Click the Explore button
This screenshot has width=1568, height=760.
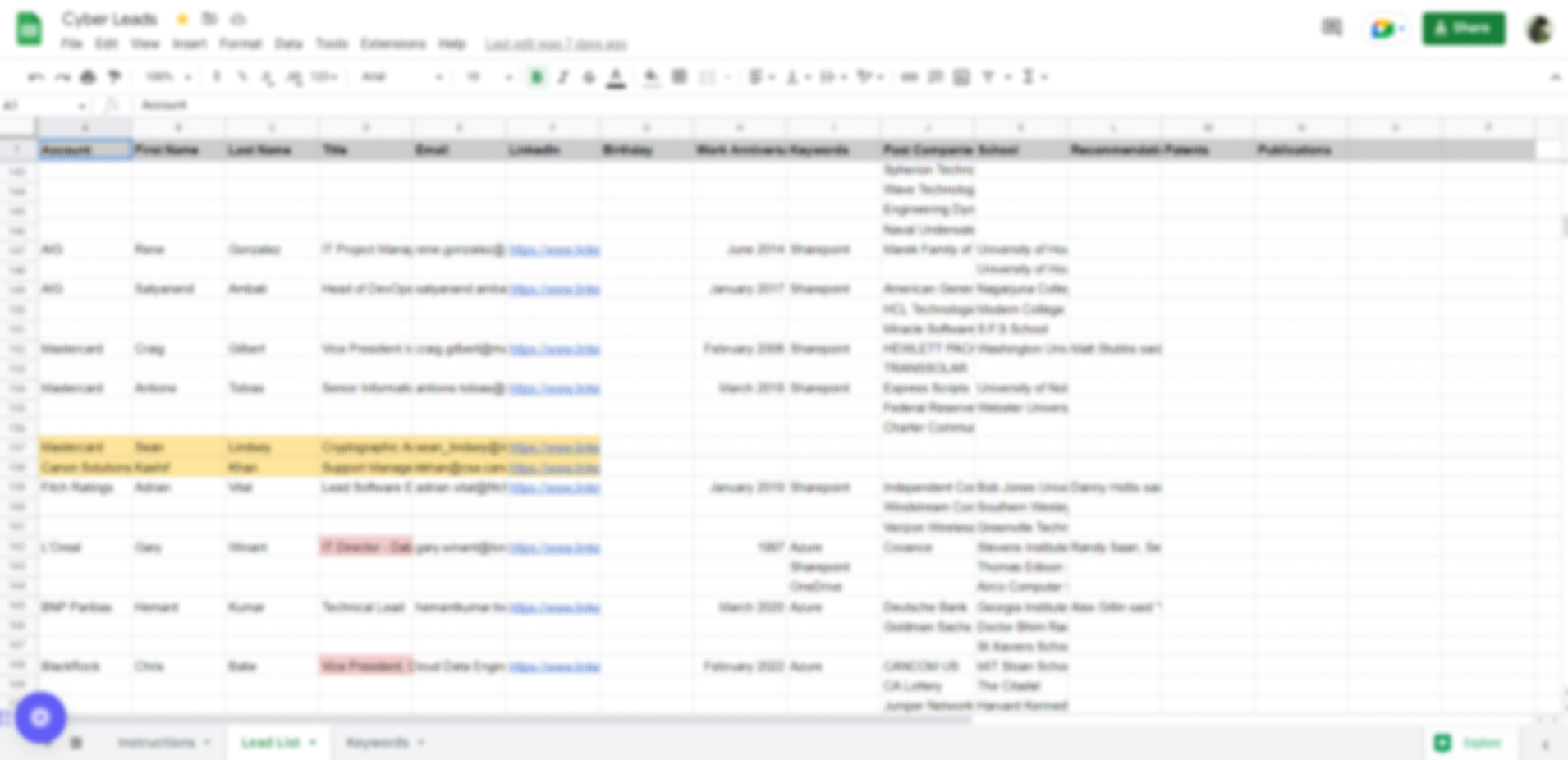pyautogui.click(x=1470, y=743)
